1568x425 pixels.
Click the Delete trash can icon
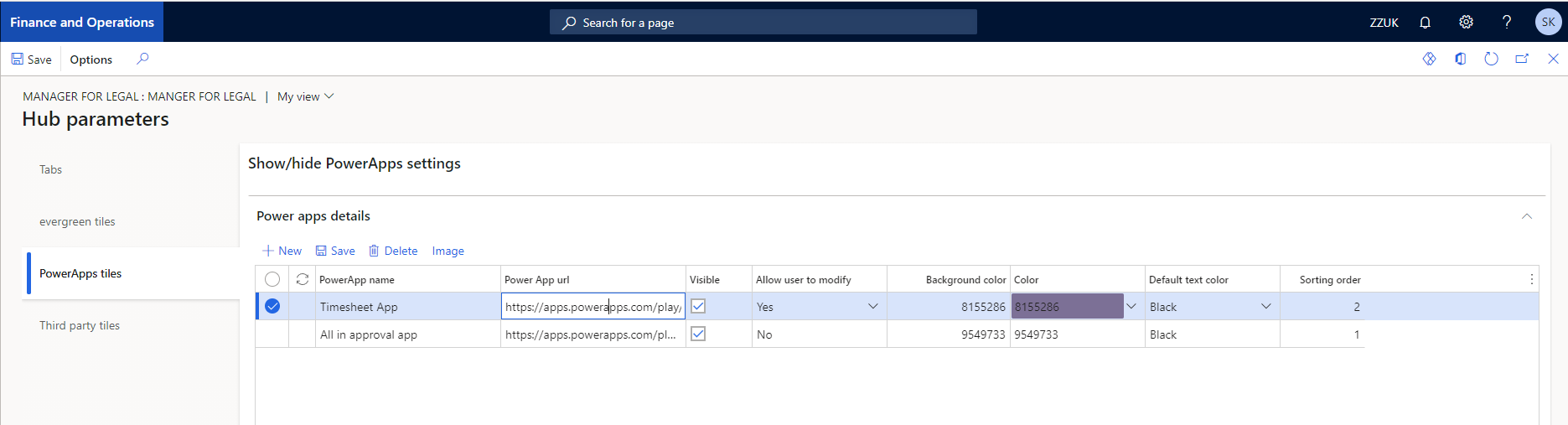[374, 251]
